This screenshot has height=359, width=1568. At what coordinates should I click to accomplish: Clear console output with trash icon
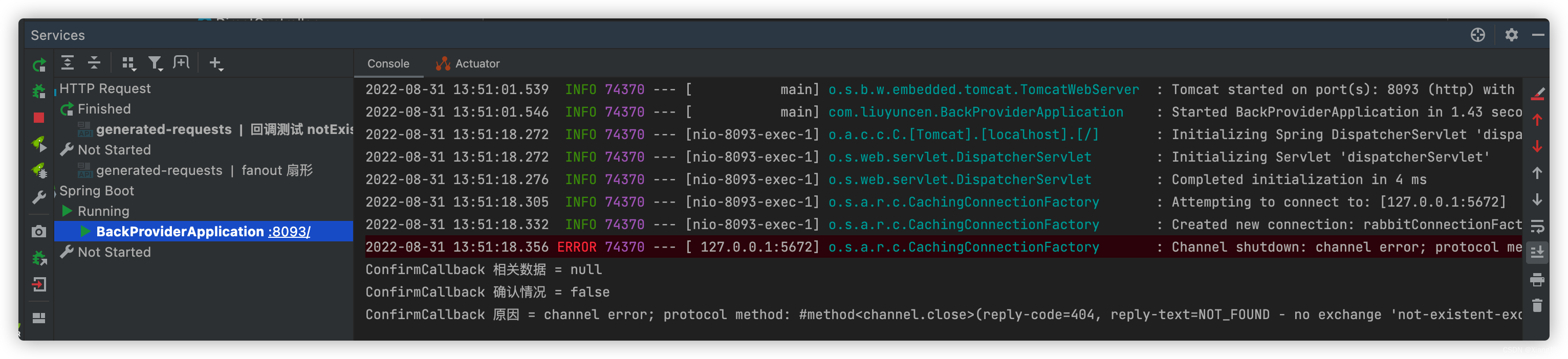pyautogui.click(x=1537, y=305)
